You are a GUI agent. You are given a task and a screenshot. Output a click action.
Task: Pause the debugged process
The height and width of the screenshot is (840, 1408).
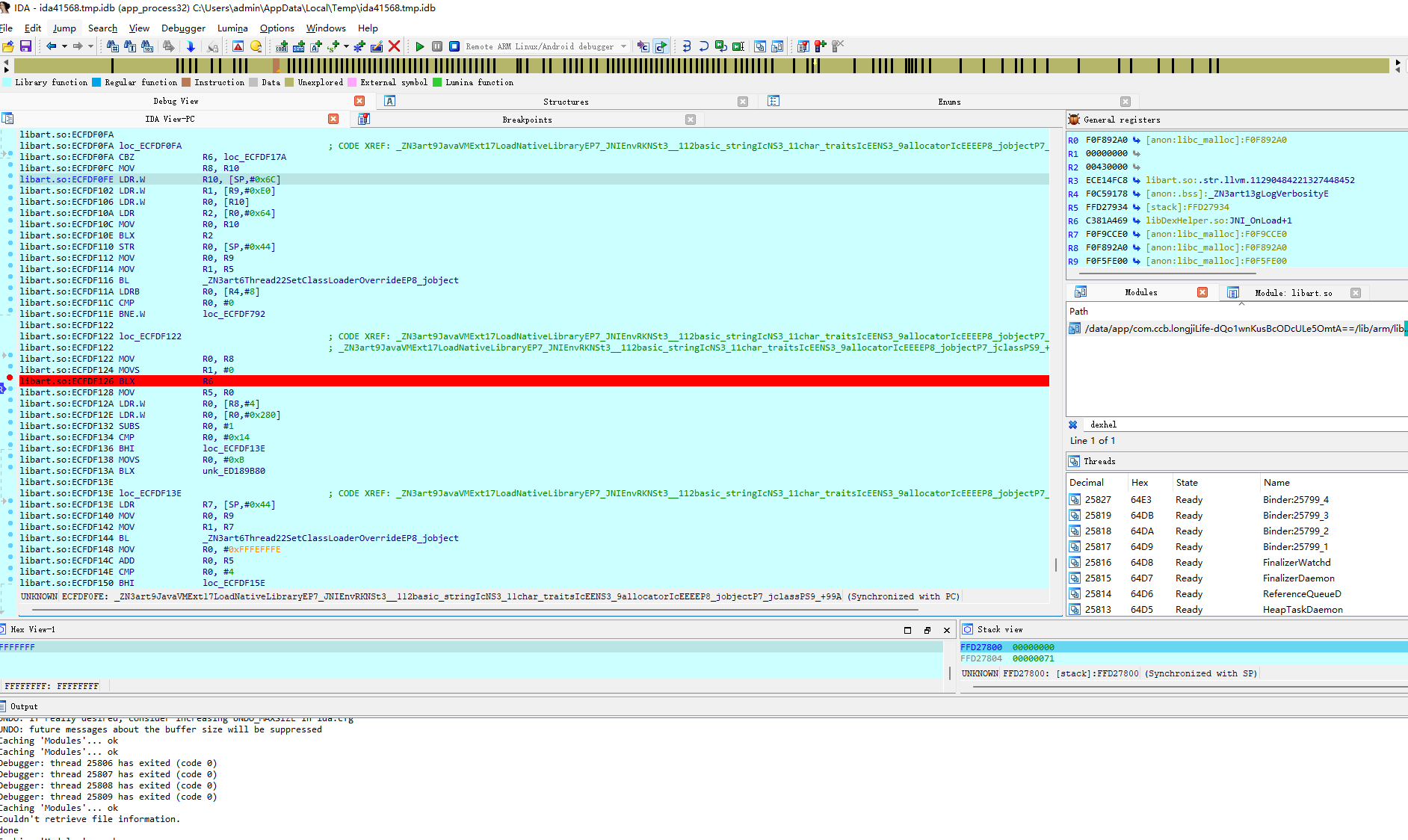[437, 46]
